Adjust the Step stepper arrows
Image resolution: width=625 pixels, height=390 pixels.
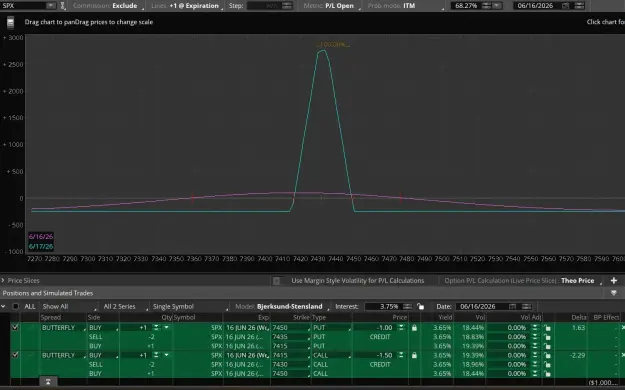tap(287, 6)
